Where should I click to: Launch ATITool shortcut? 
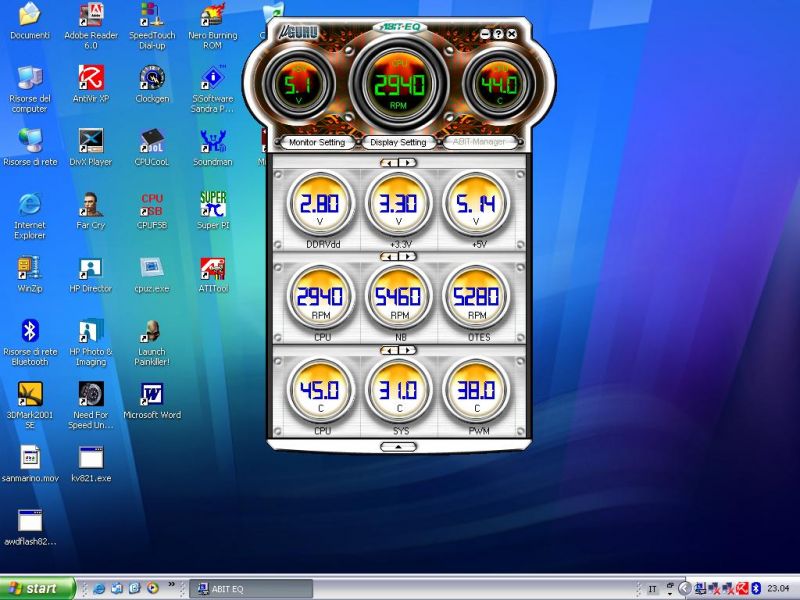coord(213,274)
